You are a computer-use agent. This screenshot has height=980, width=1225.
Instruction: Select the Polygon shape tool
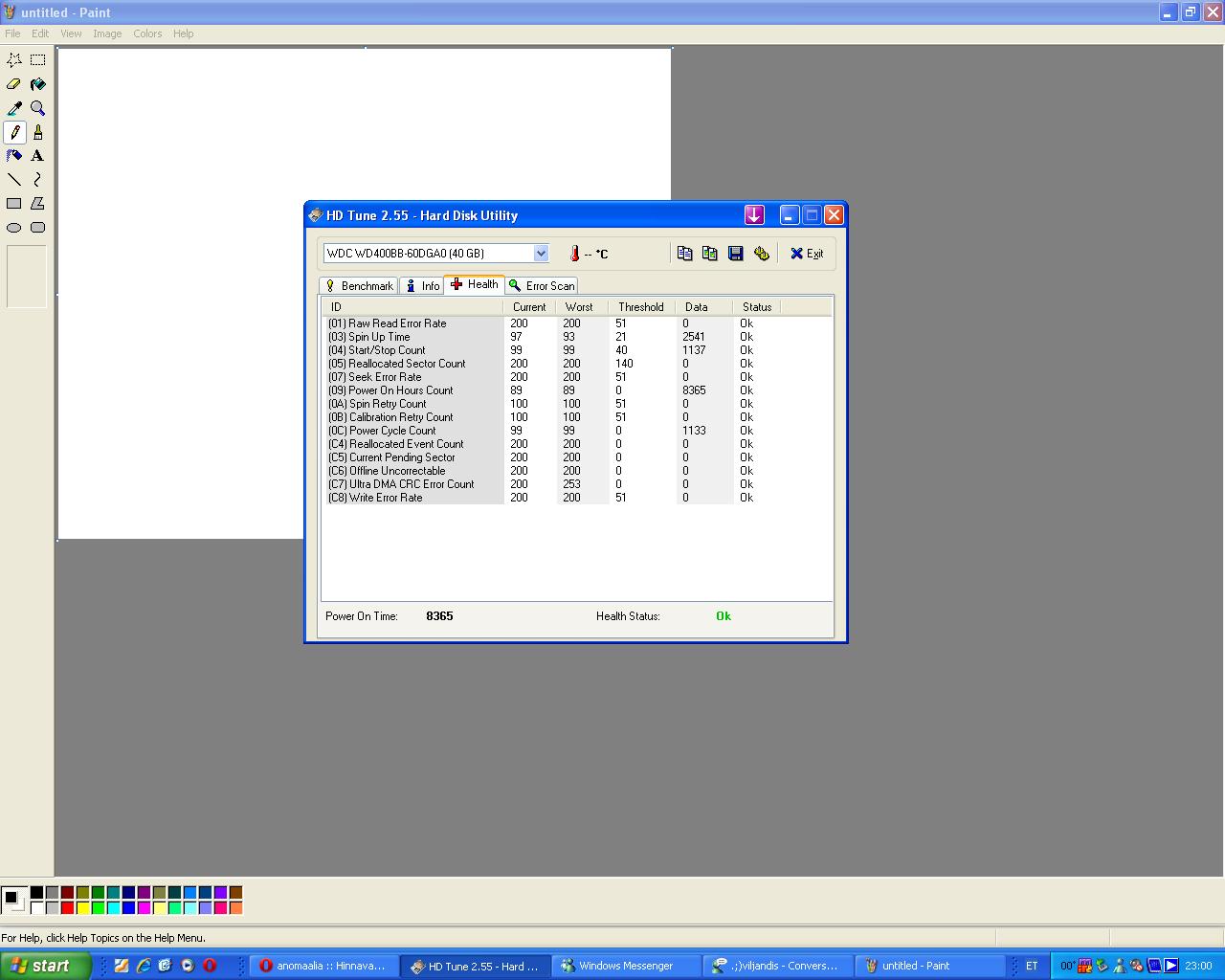coord(38,204)
